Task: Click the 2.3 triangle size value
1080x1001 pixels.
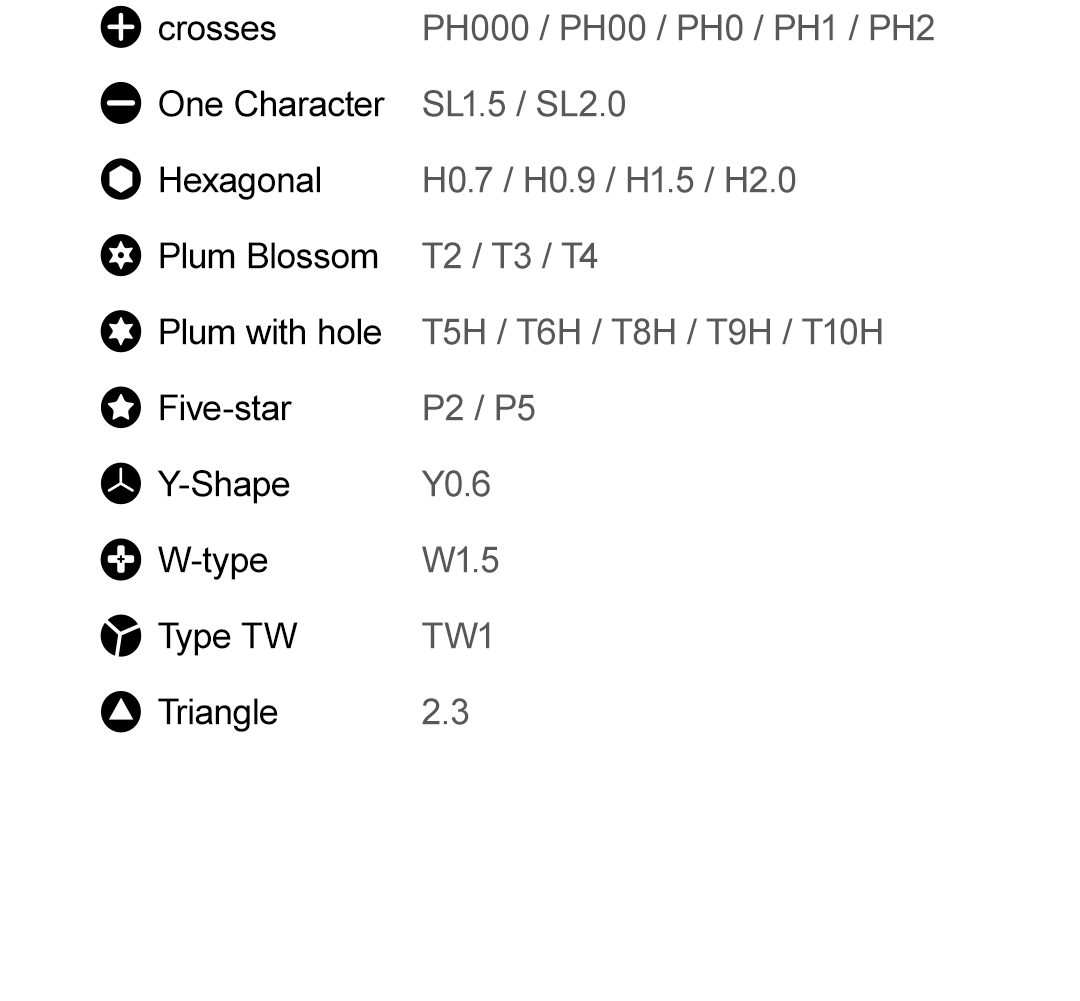Action: [x=445, y=713]
